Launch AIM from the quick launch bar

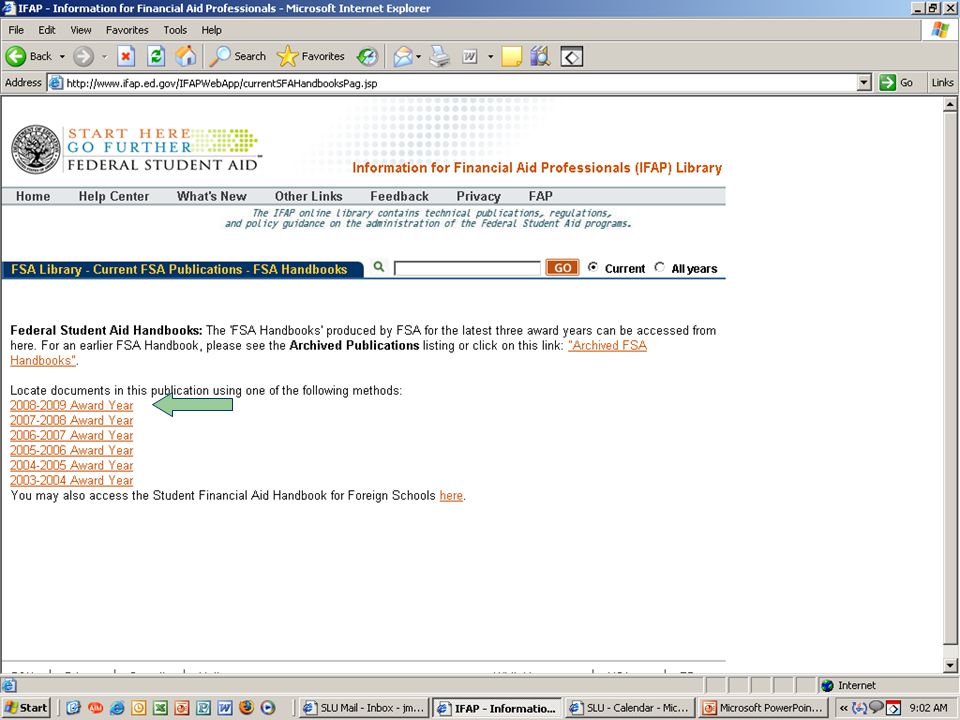95,708
